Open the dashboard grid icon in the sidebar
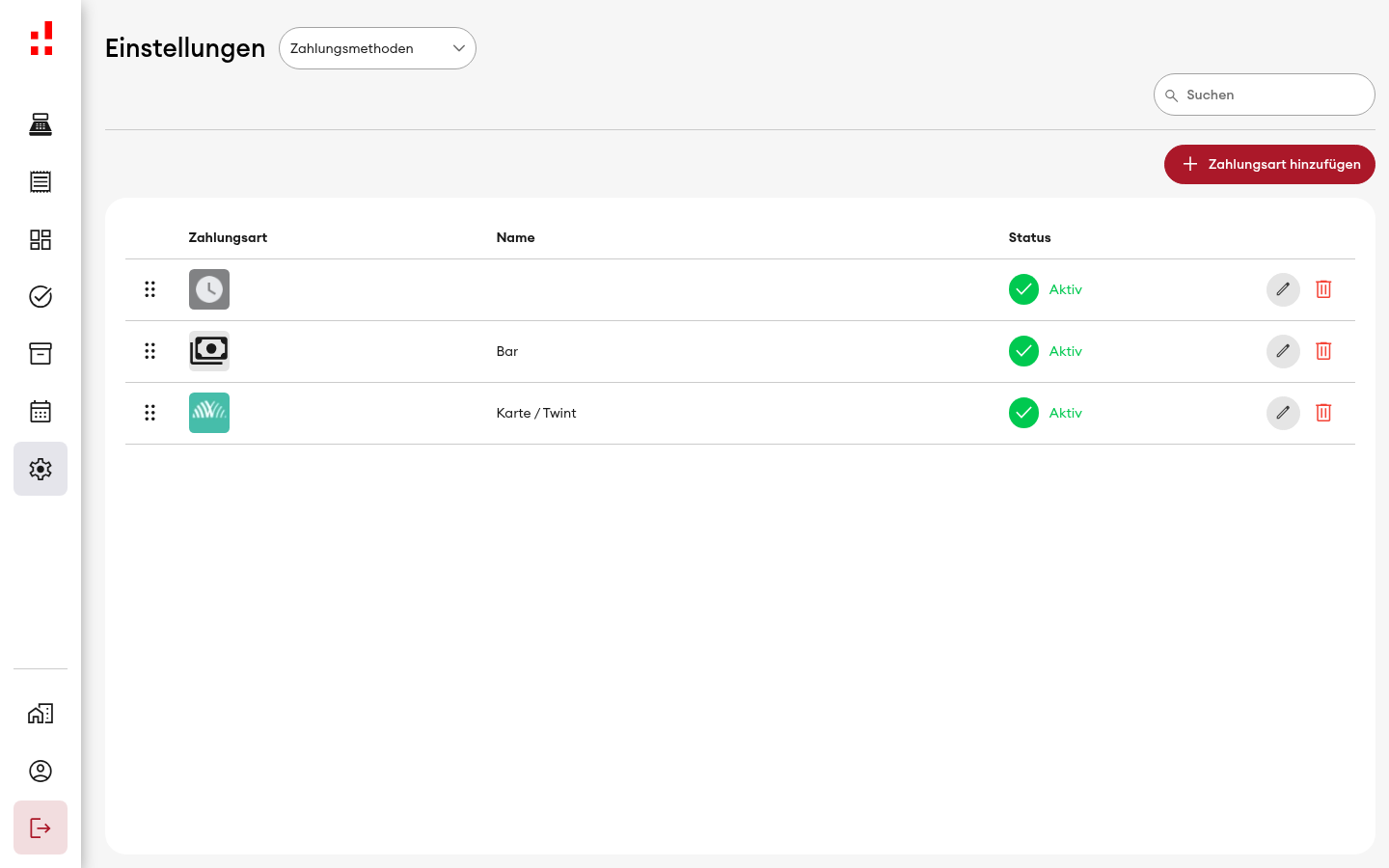This screenshot has width=1389, height=868. [41, 239]
